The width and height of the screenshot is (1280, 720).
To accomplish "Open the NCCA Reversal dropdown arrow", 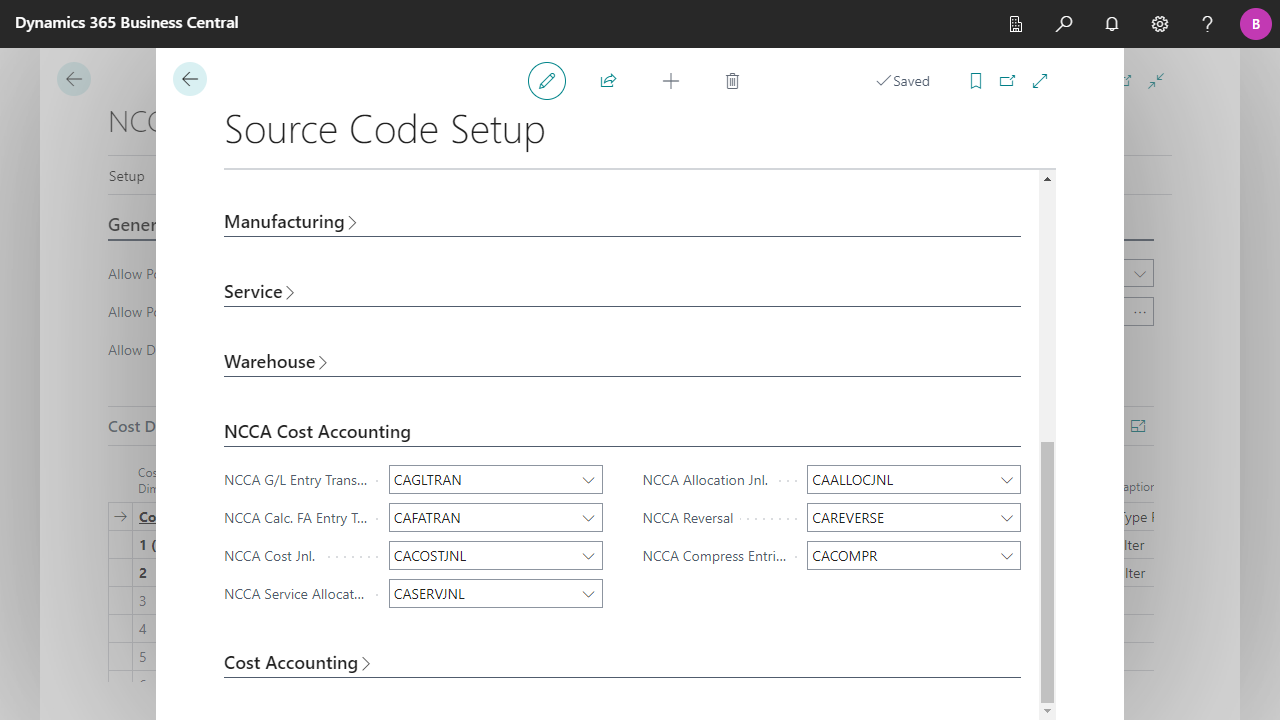I will [1007, 518].
